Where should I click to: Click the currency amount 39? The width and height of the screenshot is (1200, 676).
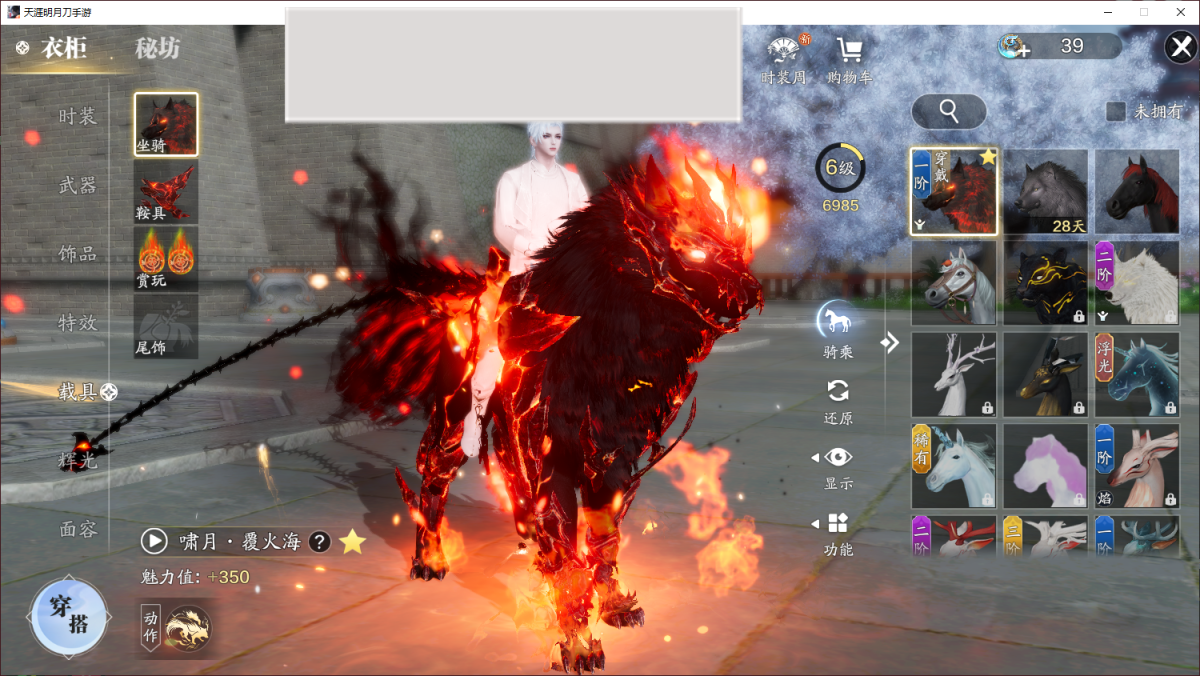[x=1072, y=46]
